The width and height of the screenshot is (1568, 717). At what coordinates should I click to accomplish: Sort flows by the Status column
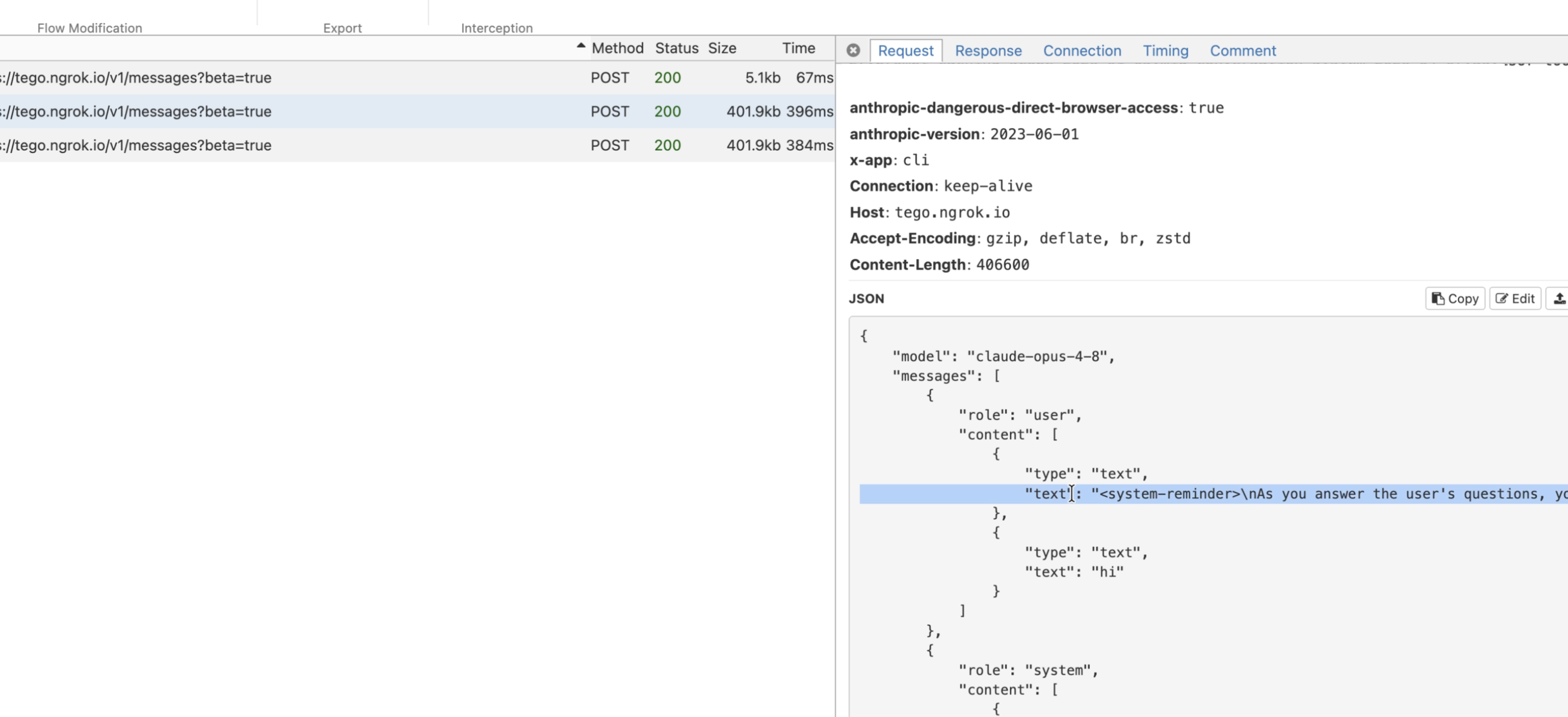[676, 48]
